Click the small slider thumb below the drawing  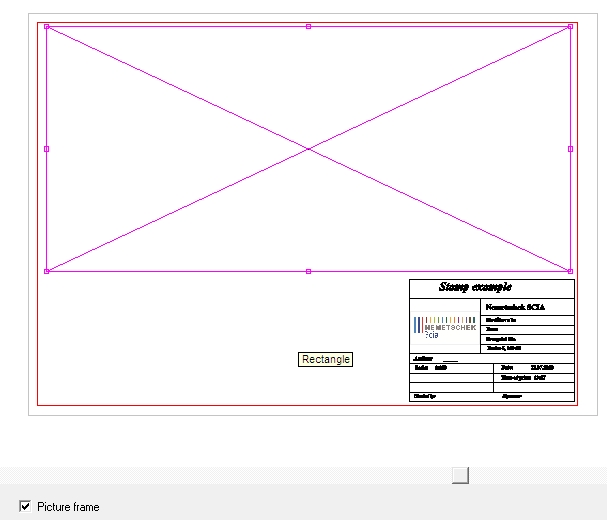click(460, 475)
